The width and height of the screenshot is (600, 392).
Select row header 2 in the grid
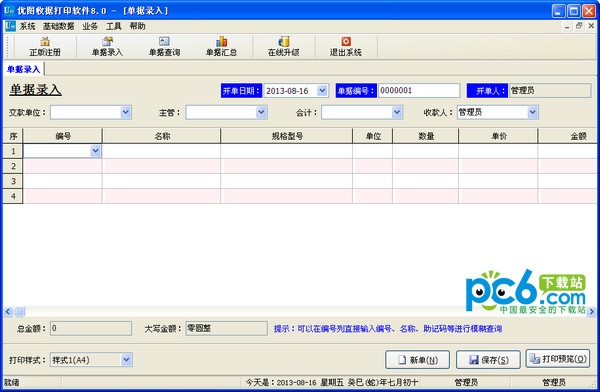coord(13,166)
